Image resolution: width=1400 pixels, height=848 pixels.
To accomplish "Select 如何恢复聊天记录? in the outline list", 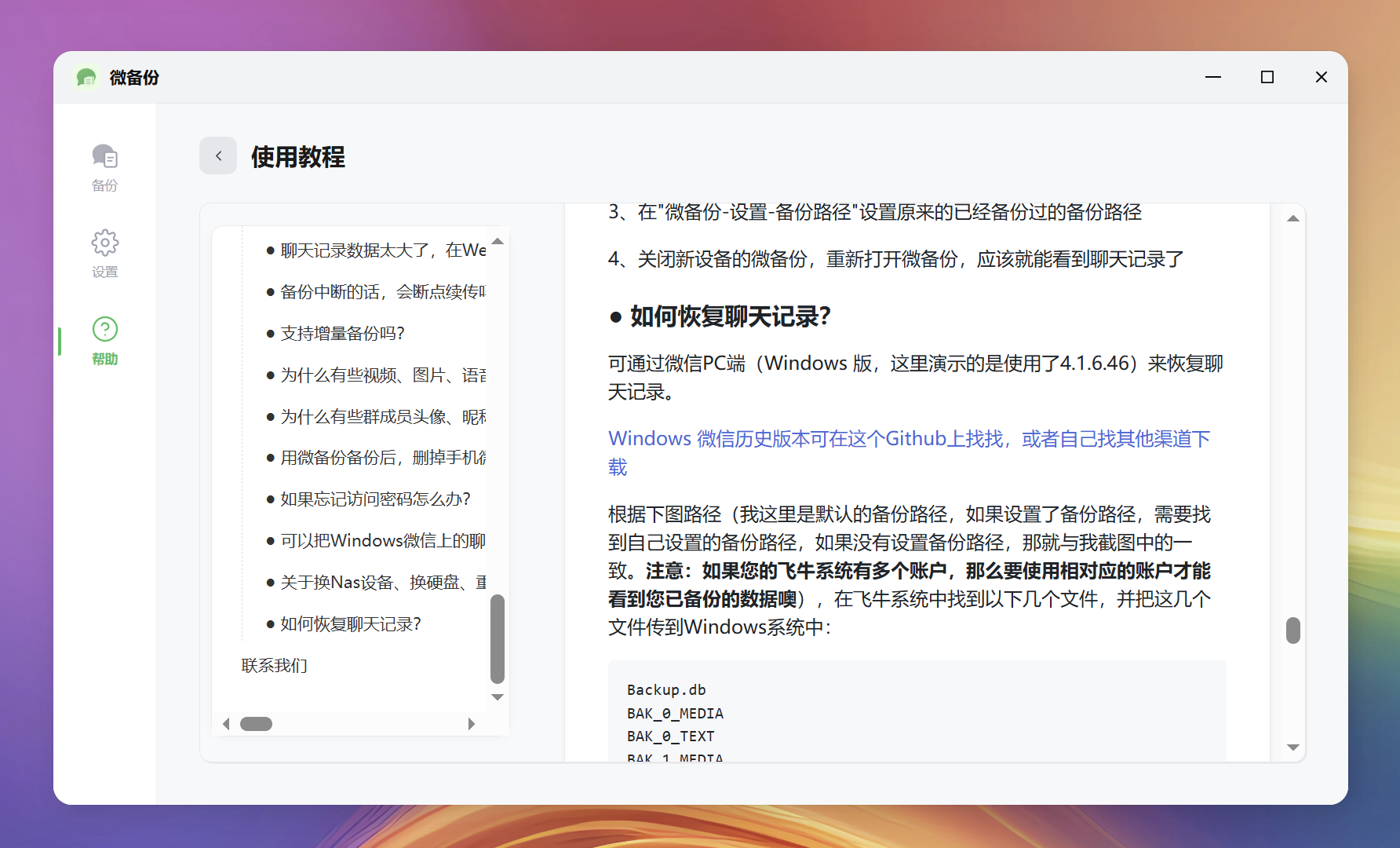I will 345,624.
